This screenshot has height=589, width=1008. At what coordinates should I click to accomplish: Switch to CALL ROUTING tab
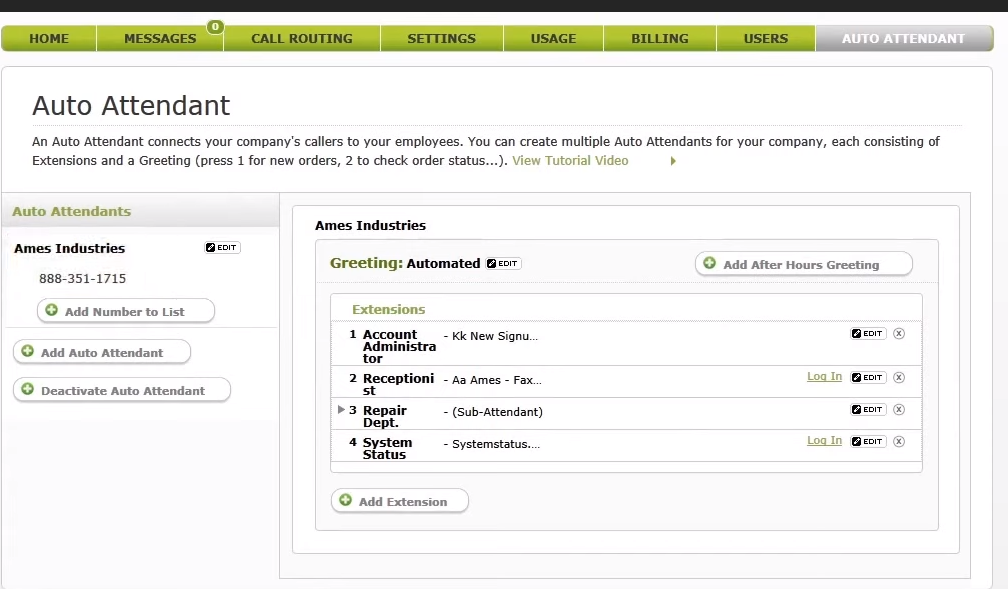302,39
